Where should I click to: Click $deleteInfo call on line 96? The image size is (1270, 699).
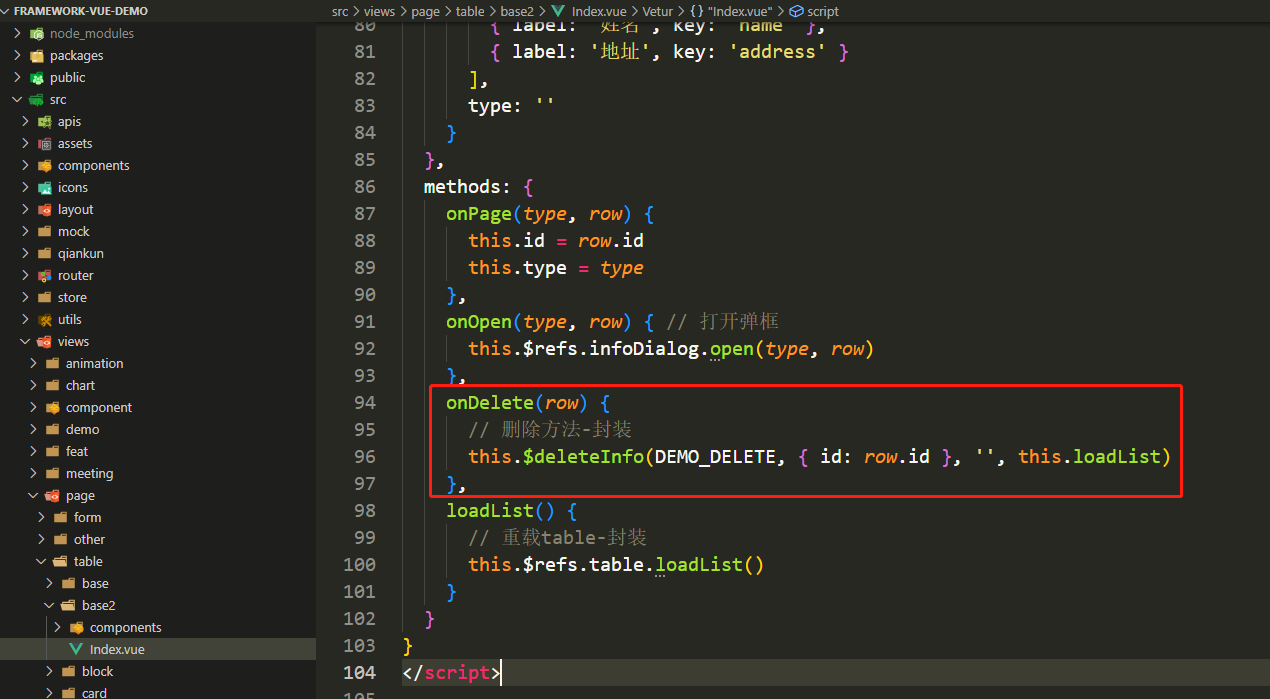coord(584,456)
